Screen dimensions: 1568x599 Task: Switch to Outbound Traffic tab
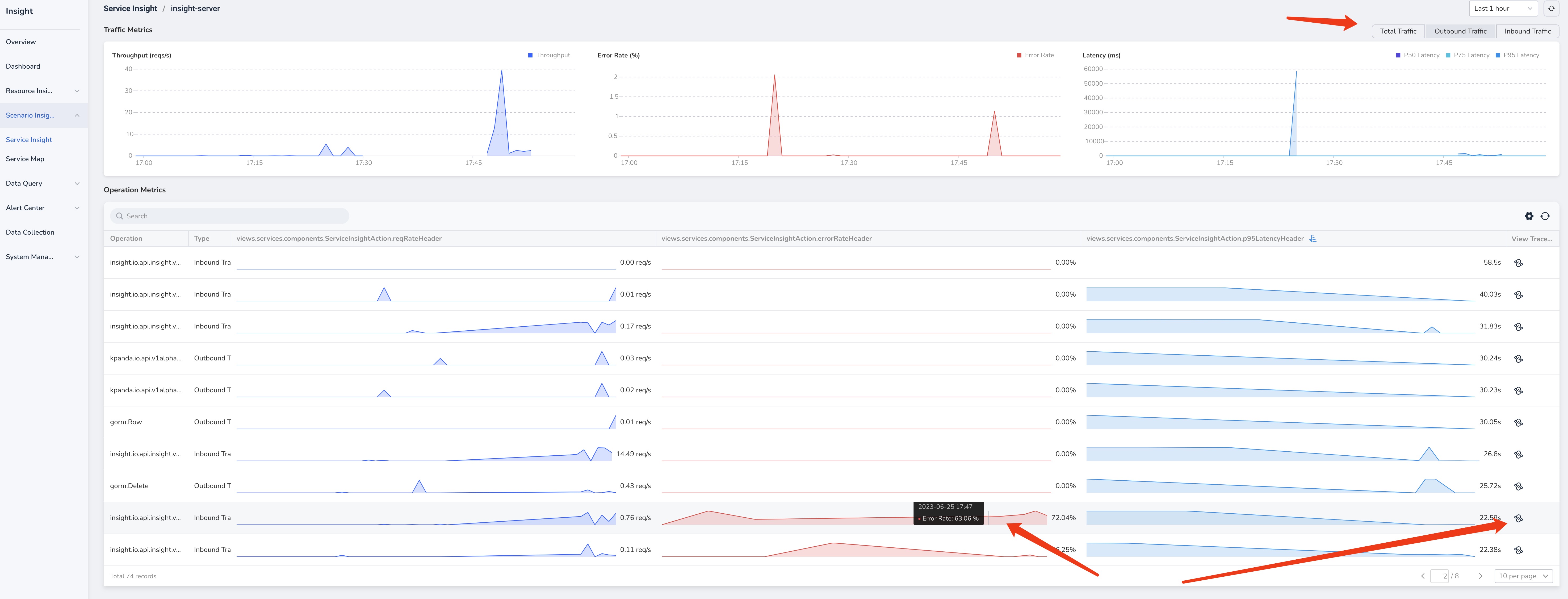[1460, 31]
